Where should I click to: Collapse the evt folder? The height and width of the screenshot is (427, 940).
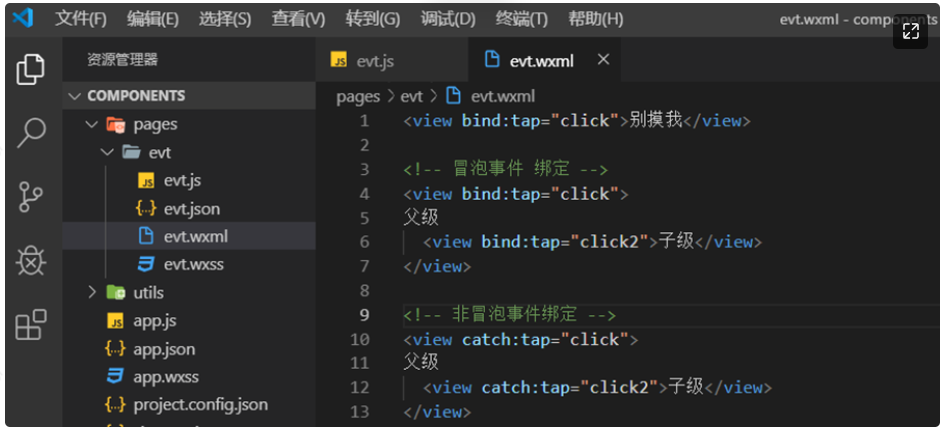coord(160,153)
